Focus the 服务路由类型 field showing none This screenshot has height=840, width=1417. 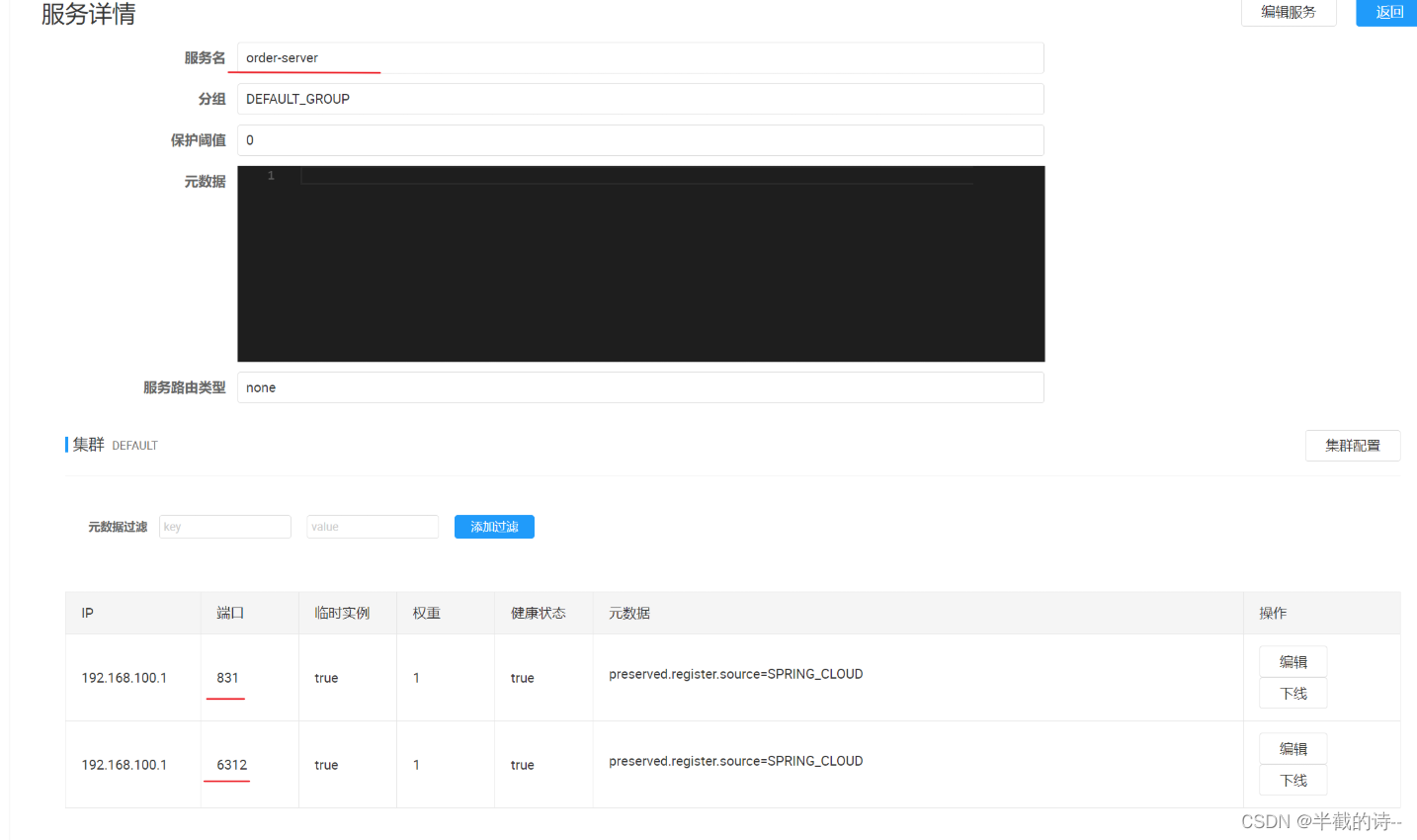tap(640, 387)
